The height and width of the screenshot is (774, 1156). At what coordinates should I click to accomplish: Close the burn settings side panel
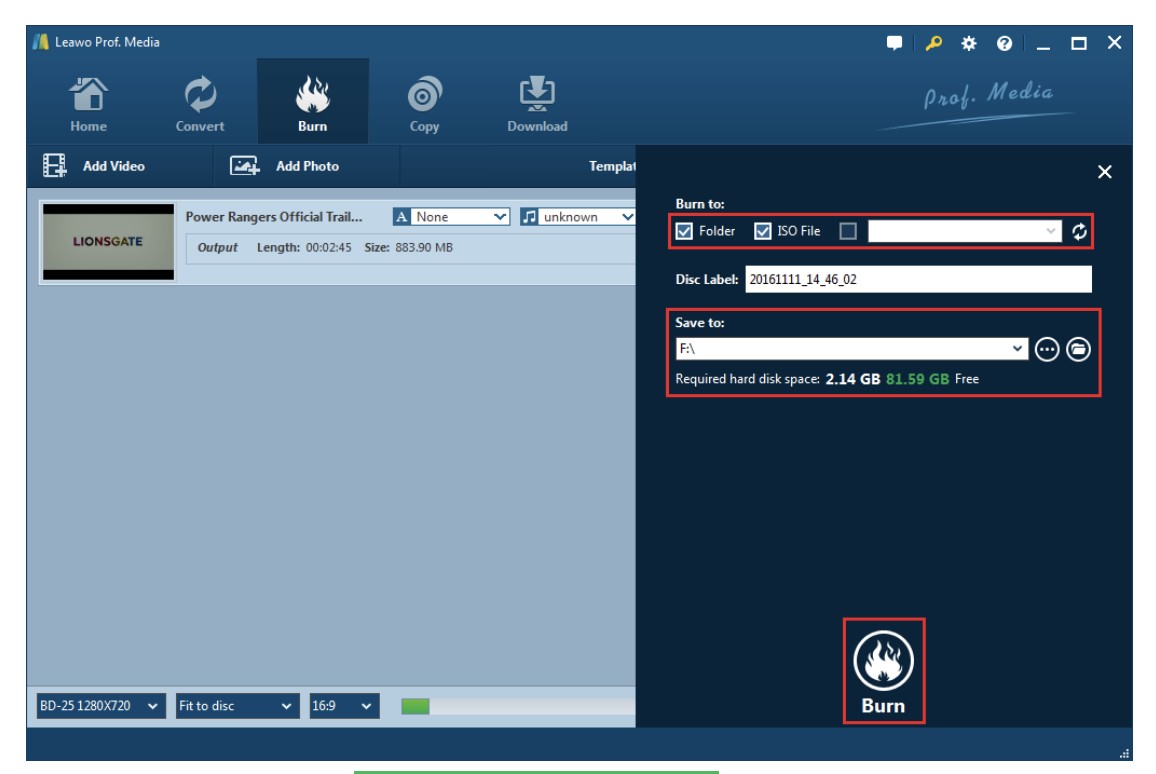pyautogui.click(x=1104, y=173)
